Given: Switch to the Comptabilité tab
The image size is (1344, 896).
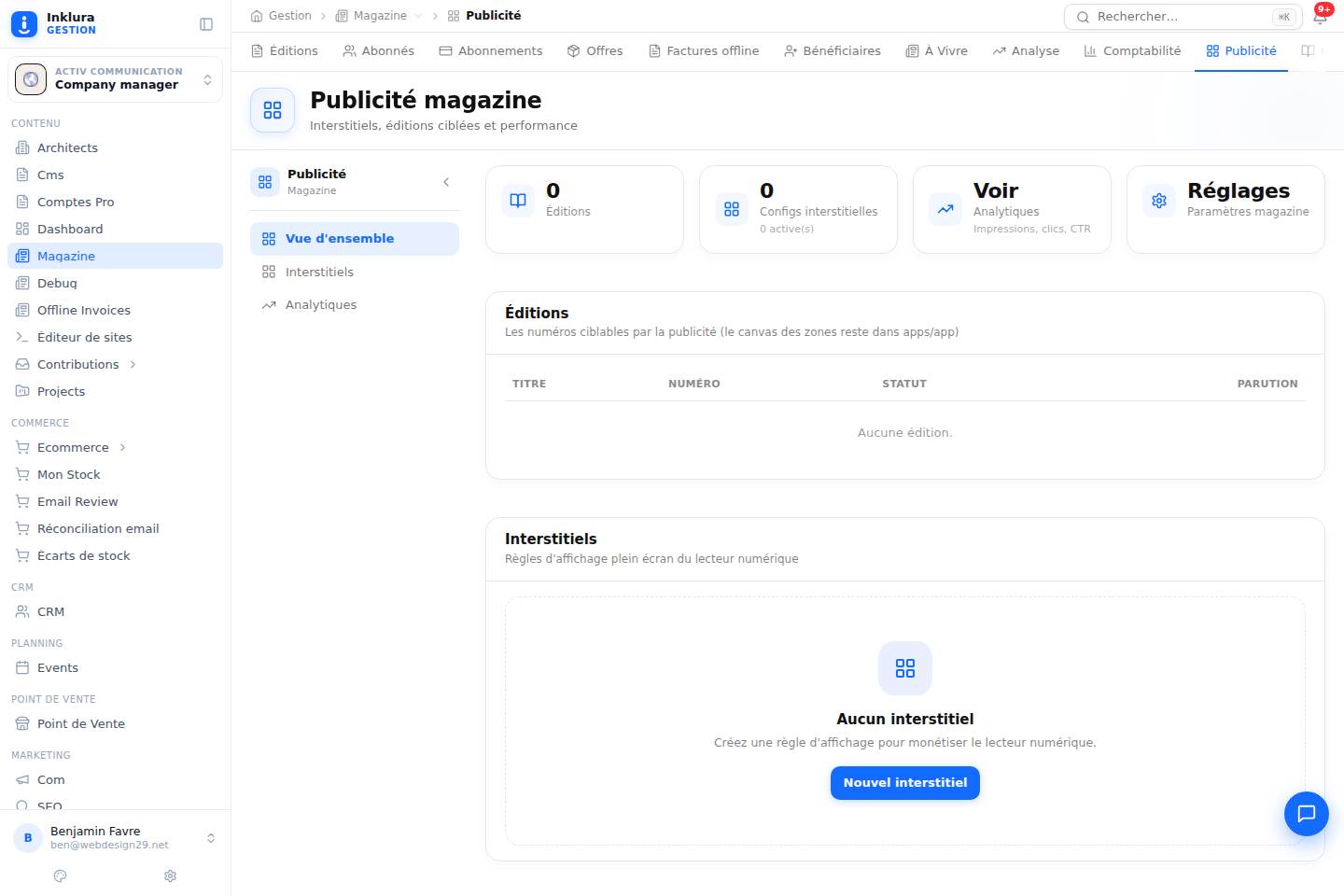Looking at the screenshot, I should click(x=1132, y=50).
